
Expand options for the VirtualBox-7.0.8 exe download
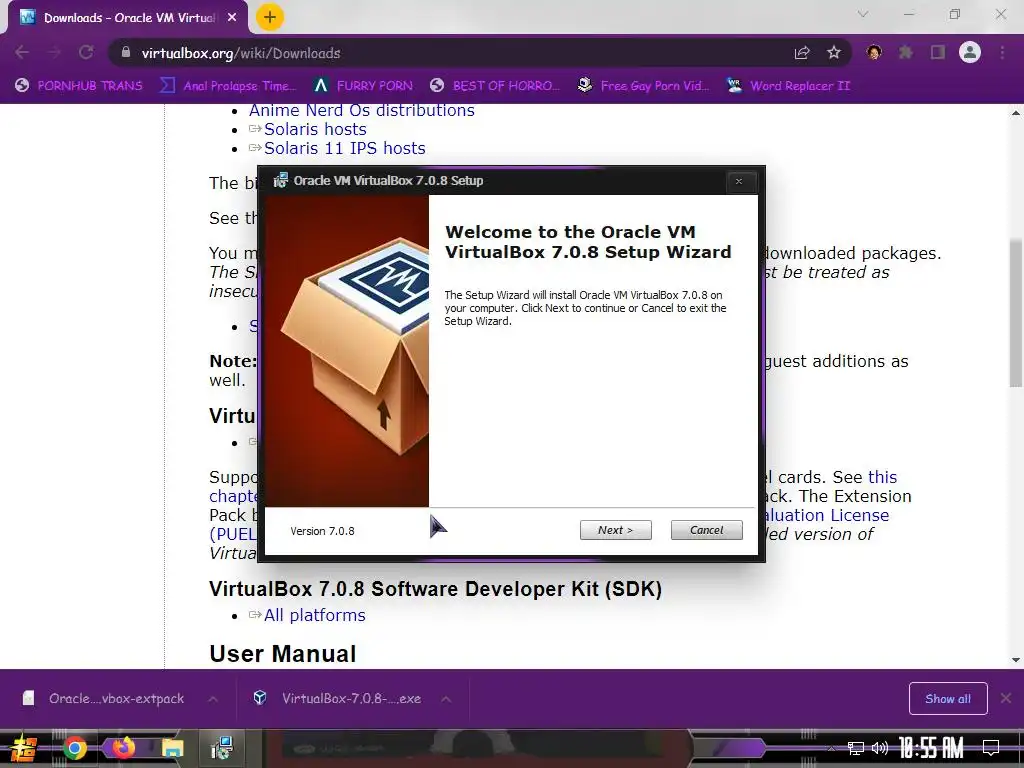coord(446,699)
